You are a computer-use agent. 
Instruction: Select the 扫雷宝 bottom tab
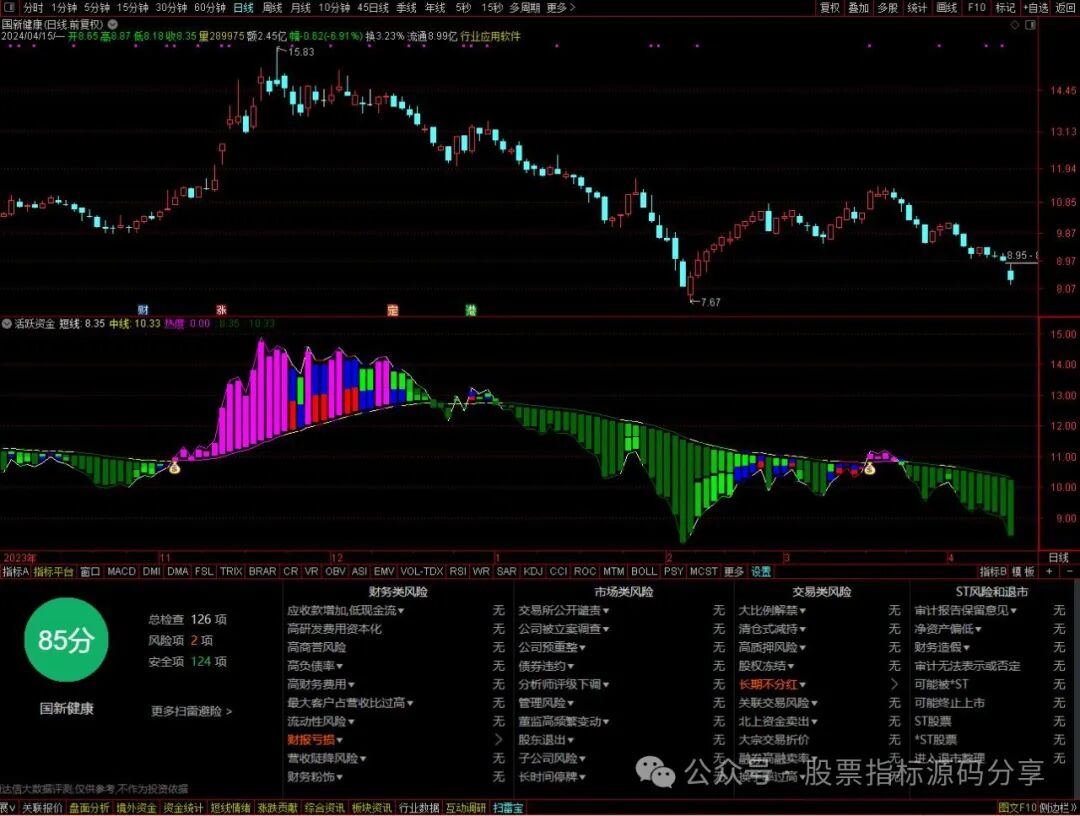(508, 808)
